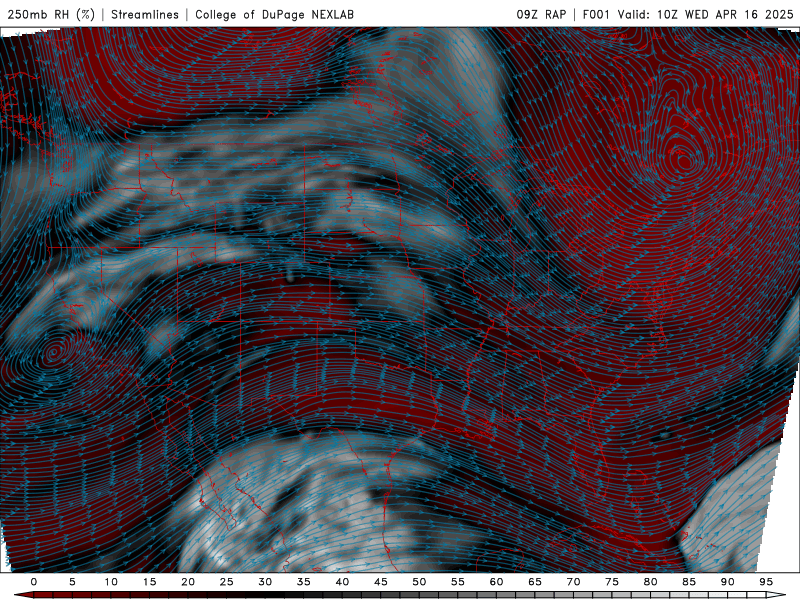This screenshot has width=800, height=600.
Task: Click the '30' colorbar label
Action: pyautogui.click(x=265, y=582)
